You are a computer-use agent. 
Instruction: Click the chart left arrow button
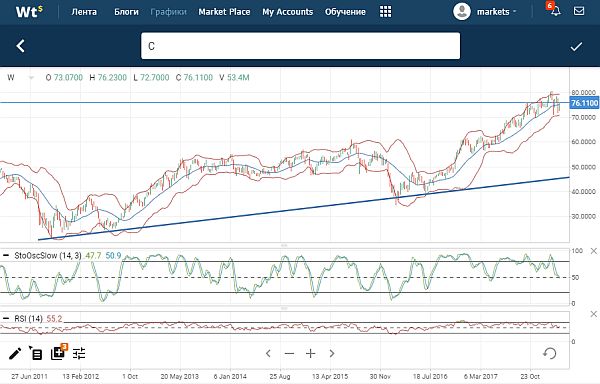268,353
